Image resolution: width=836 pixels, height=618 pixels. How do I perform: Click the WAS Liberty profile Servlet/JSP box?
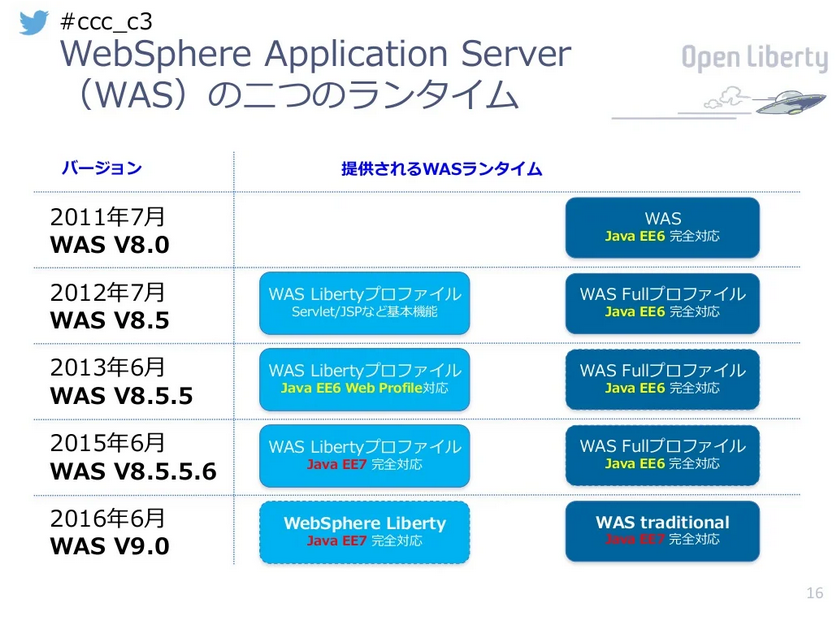pos(364,303)
